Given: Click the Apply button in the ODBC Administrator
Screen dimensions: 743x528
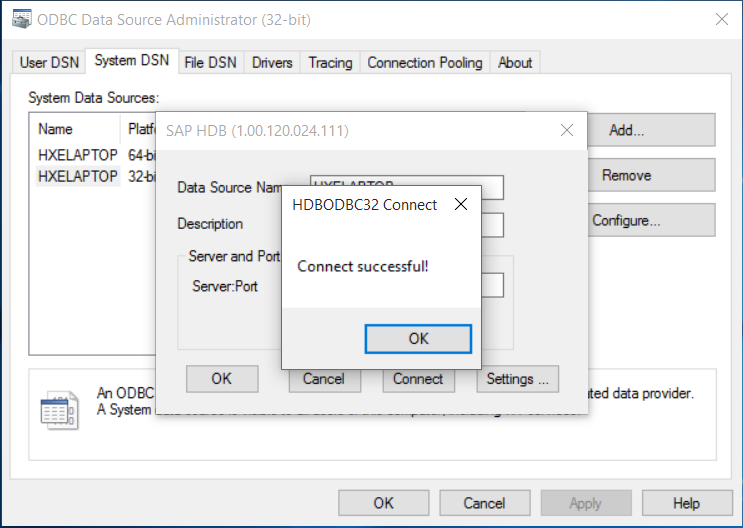Looking at the screenshot, I should click(586, 503).
